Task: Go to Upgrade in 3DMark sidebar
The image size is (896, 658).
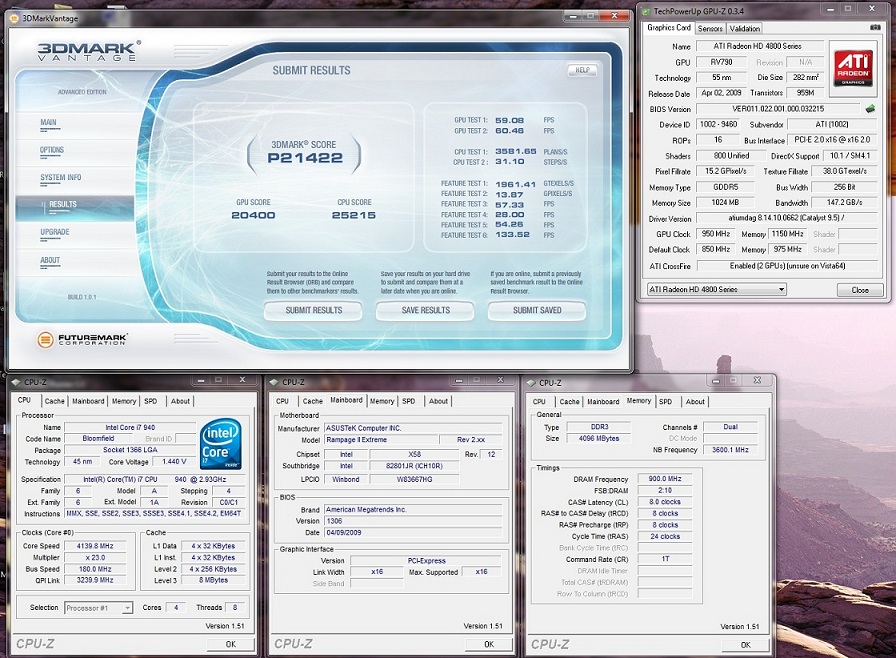Action: (55, 232)
